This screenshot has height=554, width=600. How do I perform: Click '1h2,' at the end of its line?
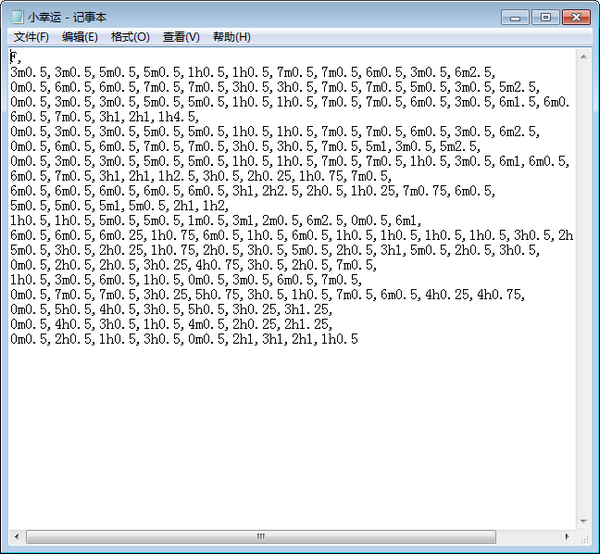tap(215, 205)
